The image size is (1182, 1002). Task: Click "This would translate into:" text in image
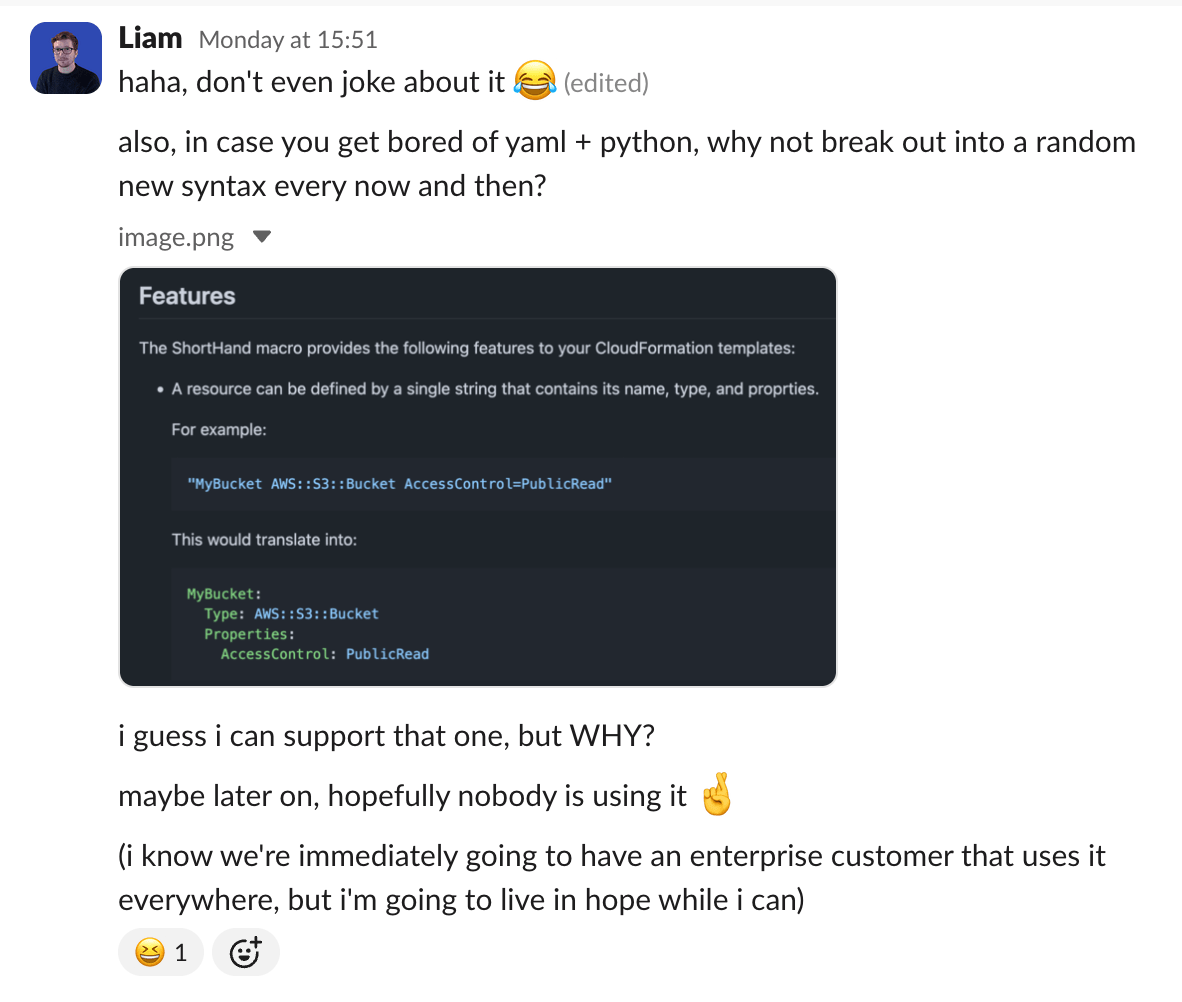click(x=264, y=539)
